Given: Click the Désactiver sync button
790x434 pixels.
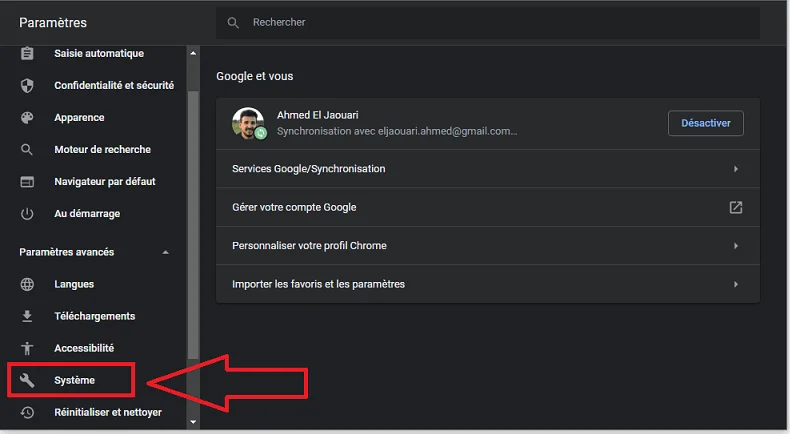Looking at the screenshot, I should click(x=705, y=123).
